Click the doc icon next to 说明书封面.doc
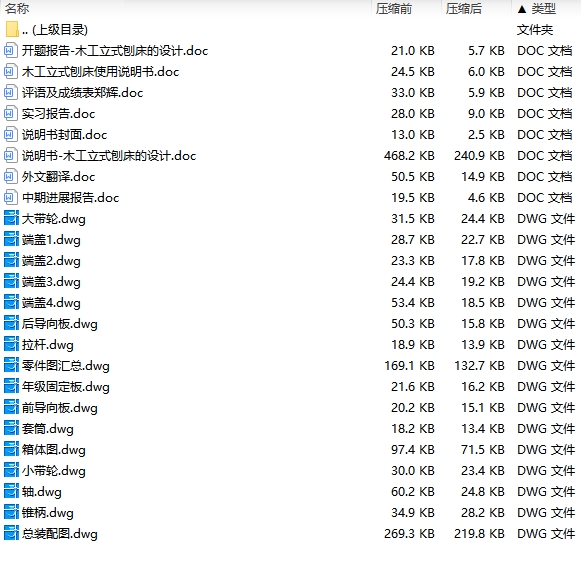 [x=11, y=135]
